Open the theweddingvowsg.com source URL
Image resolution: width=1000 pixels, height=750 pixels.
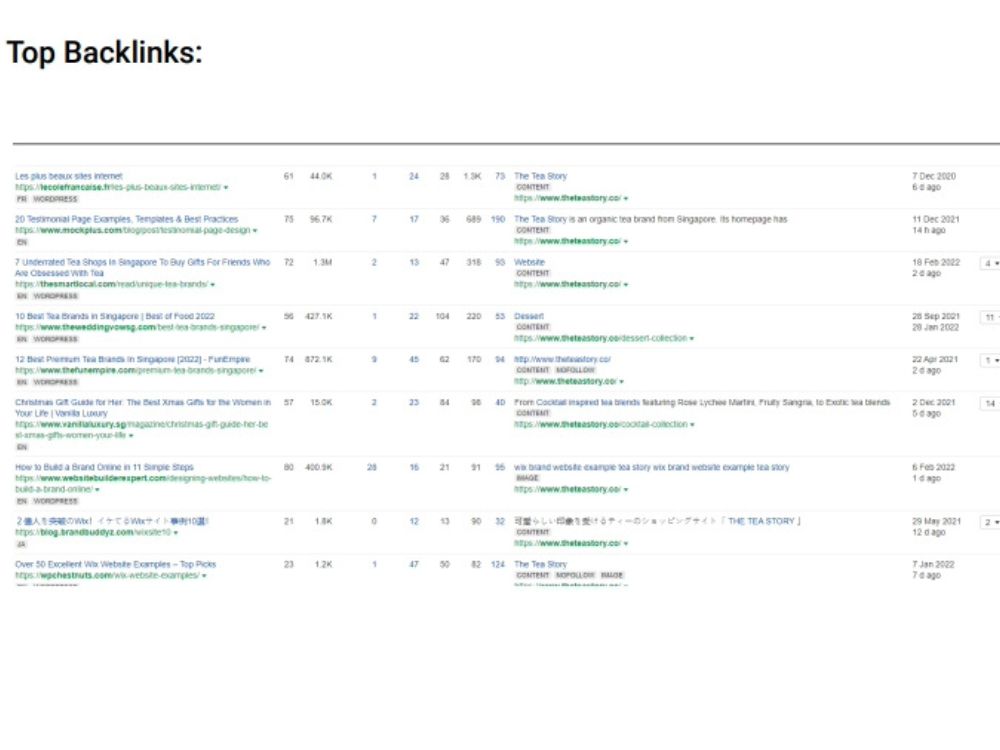tap(136, 327)
